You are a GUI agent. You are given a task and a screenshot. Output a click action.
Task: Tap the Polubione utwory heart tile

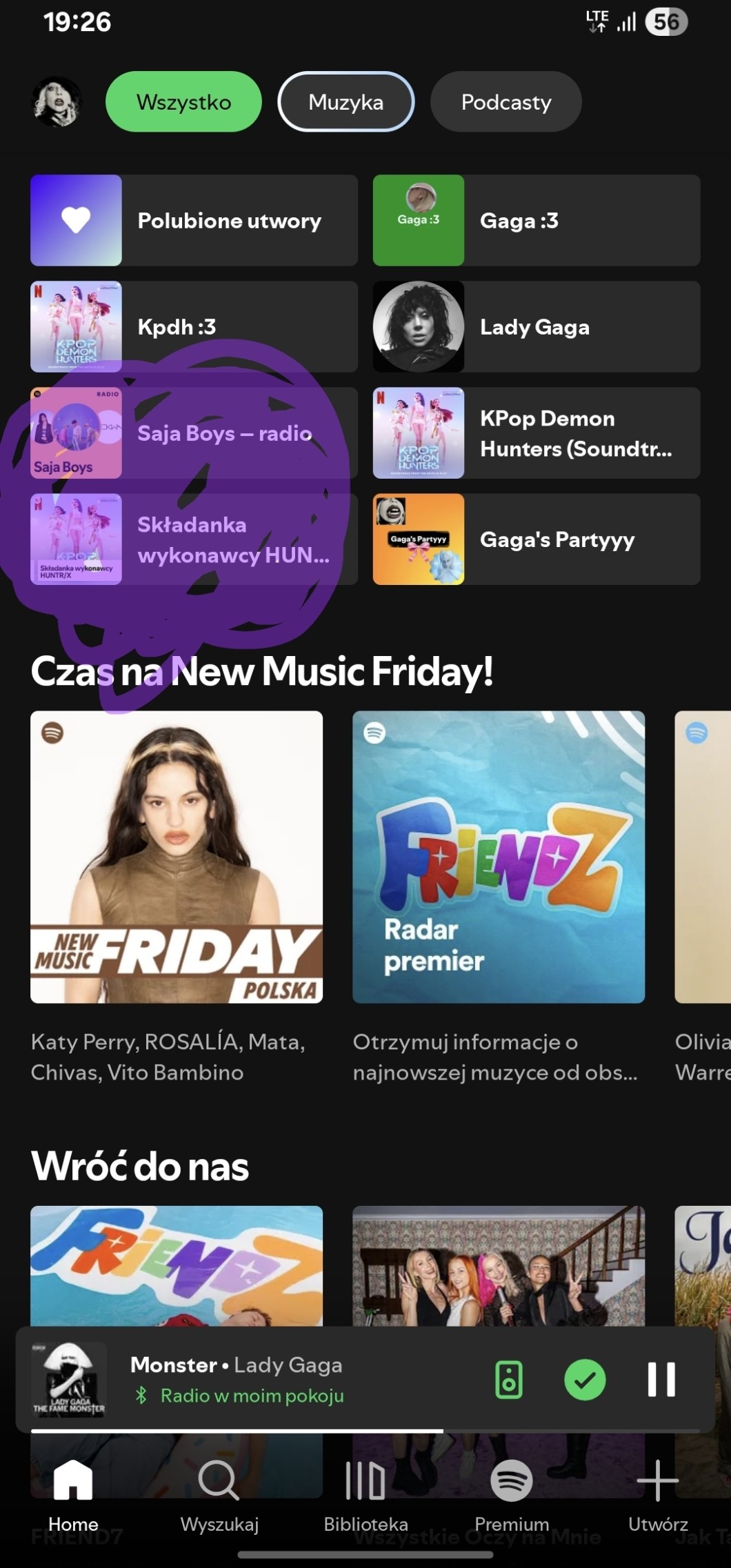[x=194, y=220]
